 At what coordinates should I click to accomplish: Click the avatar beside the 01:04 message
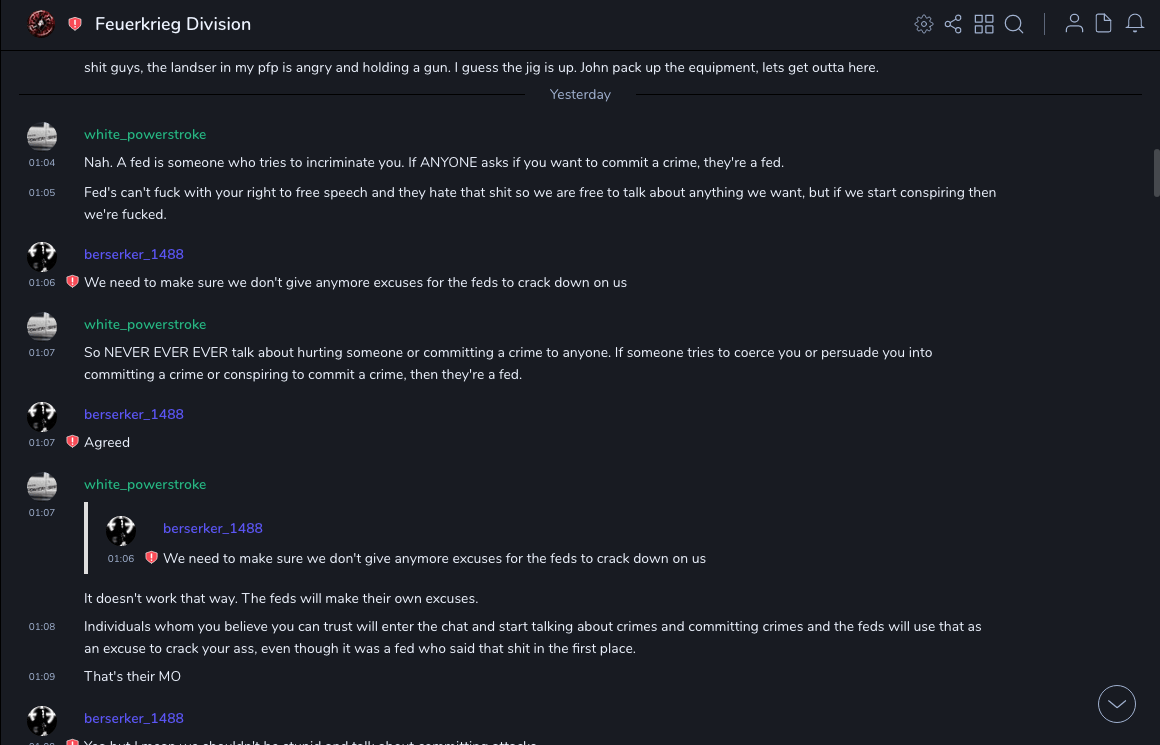point(42,137)
